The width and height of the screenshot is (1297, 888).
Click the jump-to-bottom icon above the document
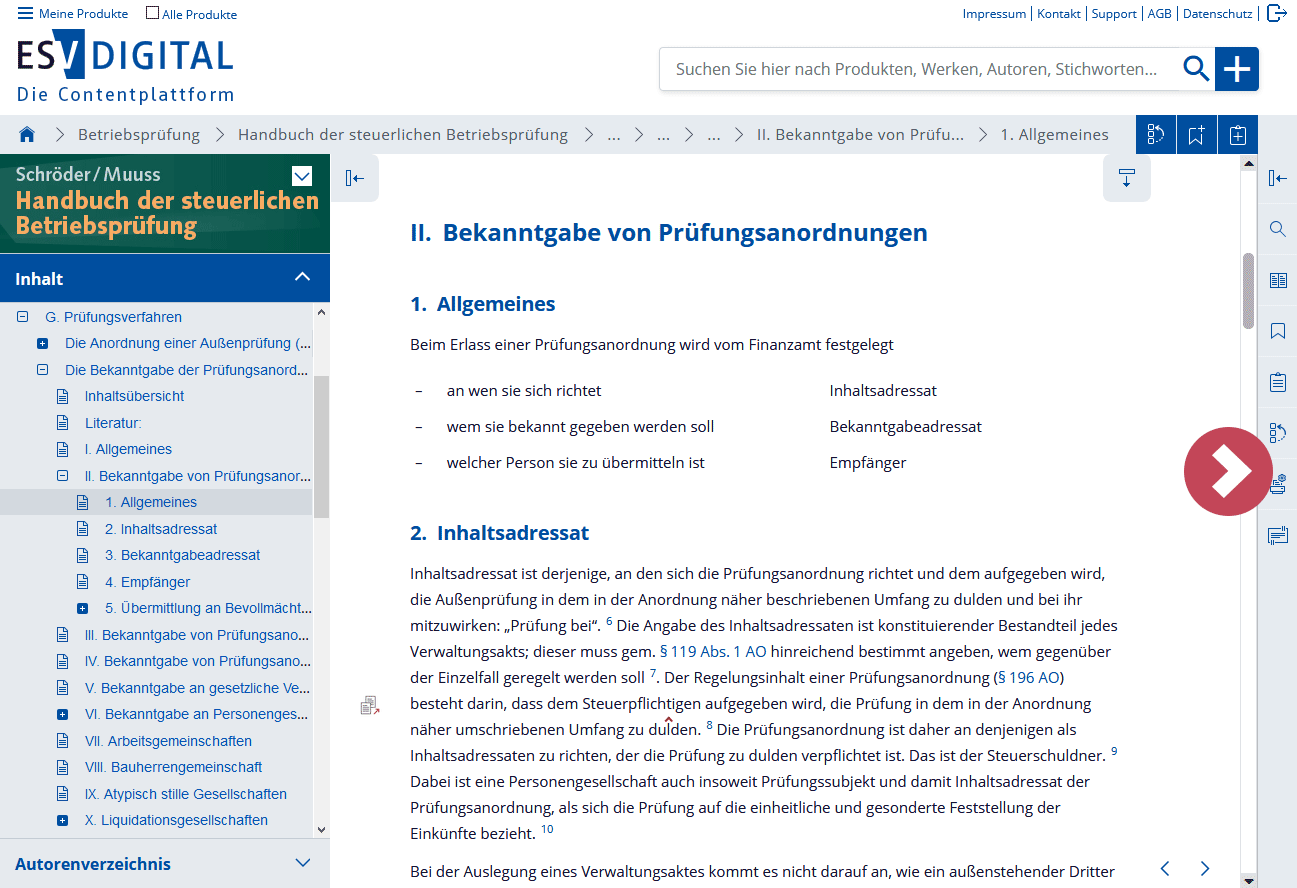[1127, 178]
